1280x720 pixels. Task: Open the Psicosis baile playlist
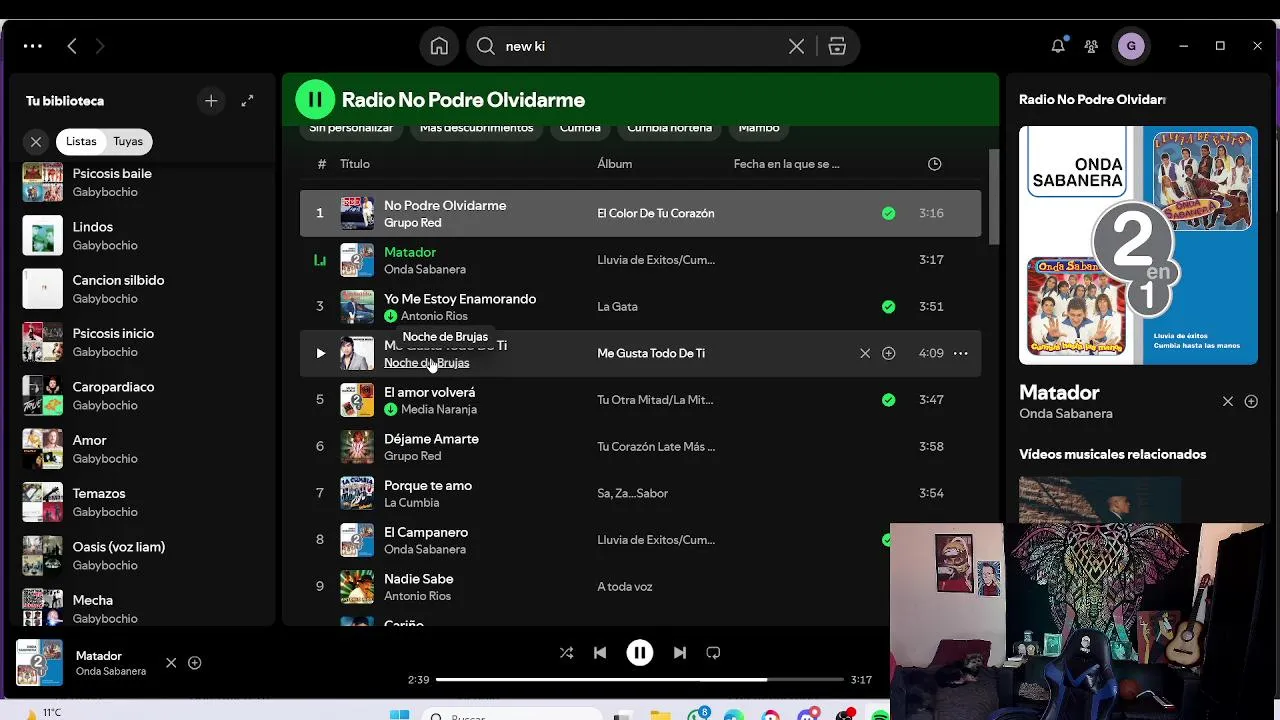[144, 182]
